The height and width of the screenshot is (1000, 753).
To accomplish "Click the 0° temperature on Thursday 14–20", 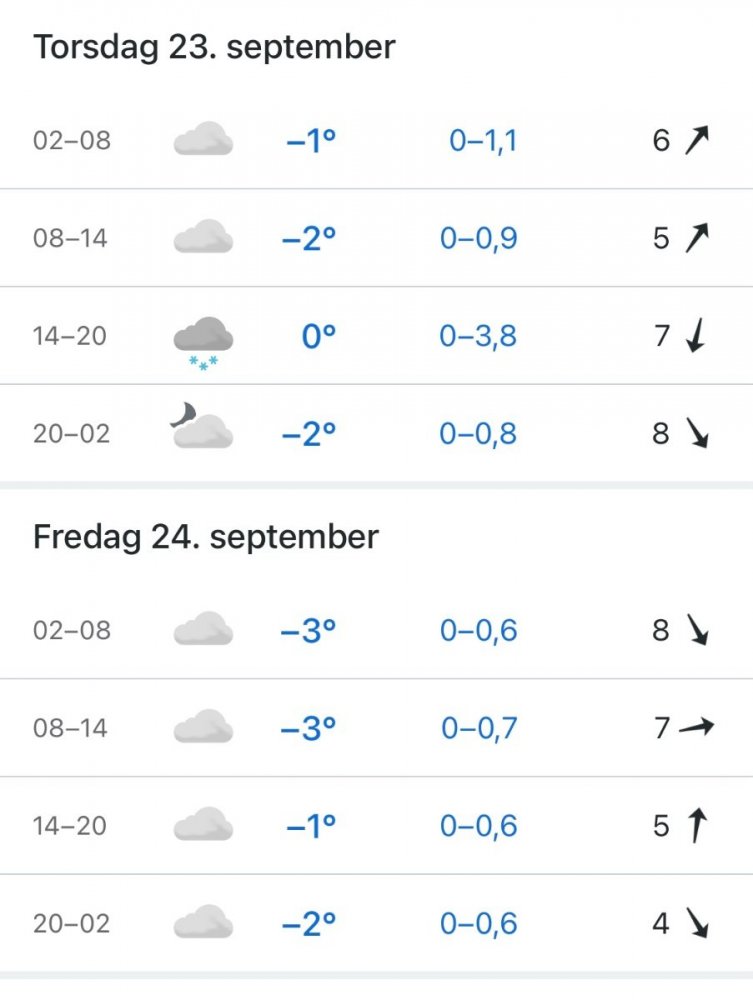I will point(318,336).
